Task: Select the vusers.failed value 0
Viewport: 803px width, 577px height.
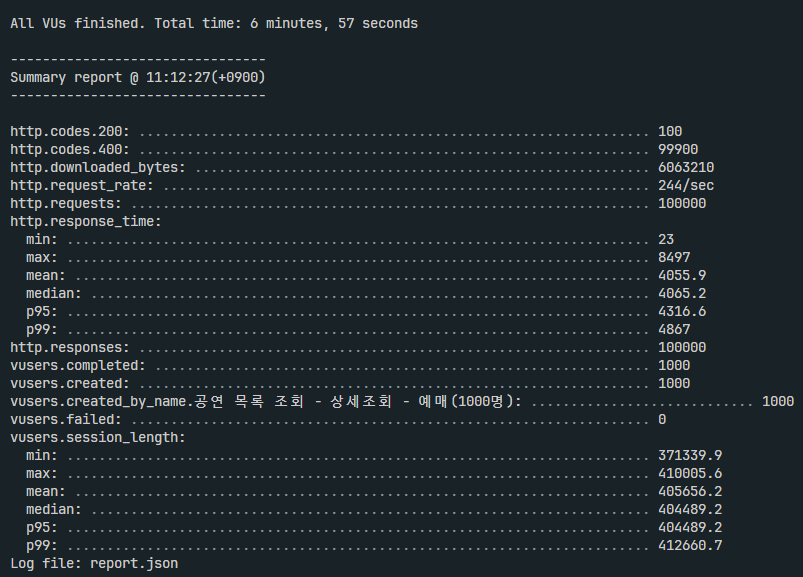Action: click(662, 419)
